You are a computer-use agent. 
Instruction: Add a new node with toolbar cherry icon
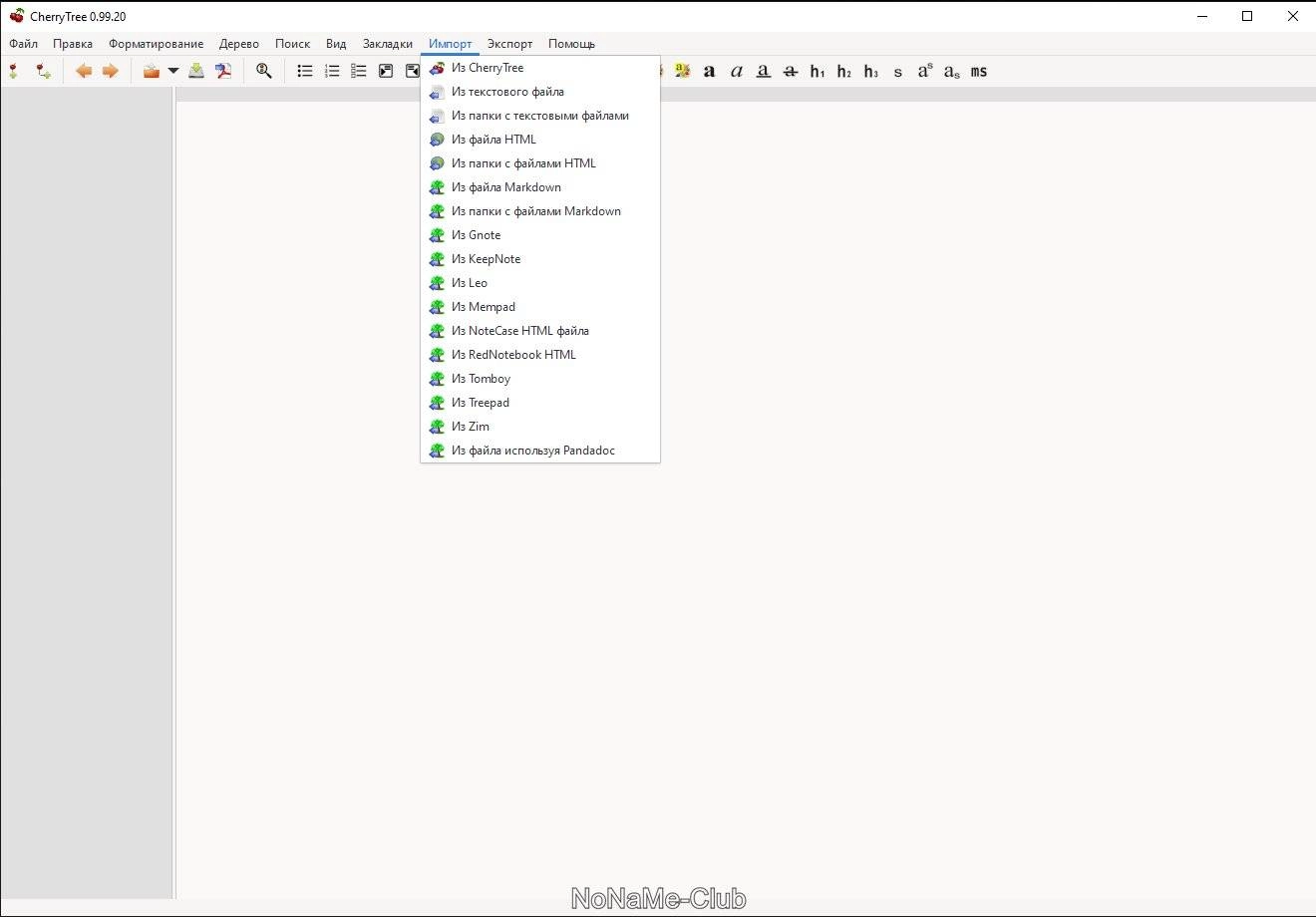14,71
